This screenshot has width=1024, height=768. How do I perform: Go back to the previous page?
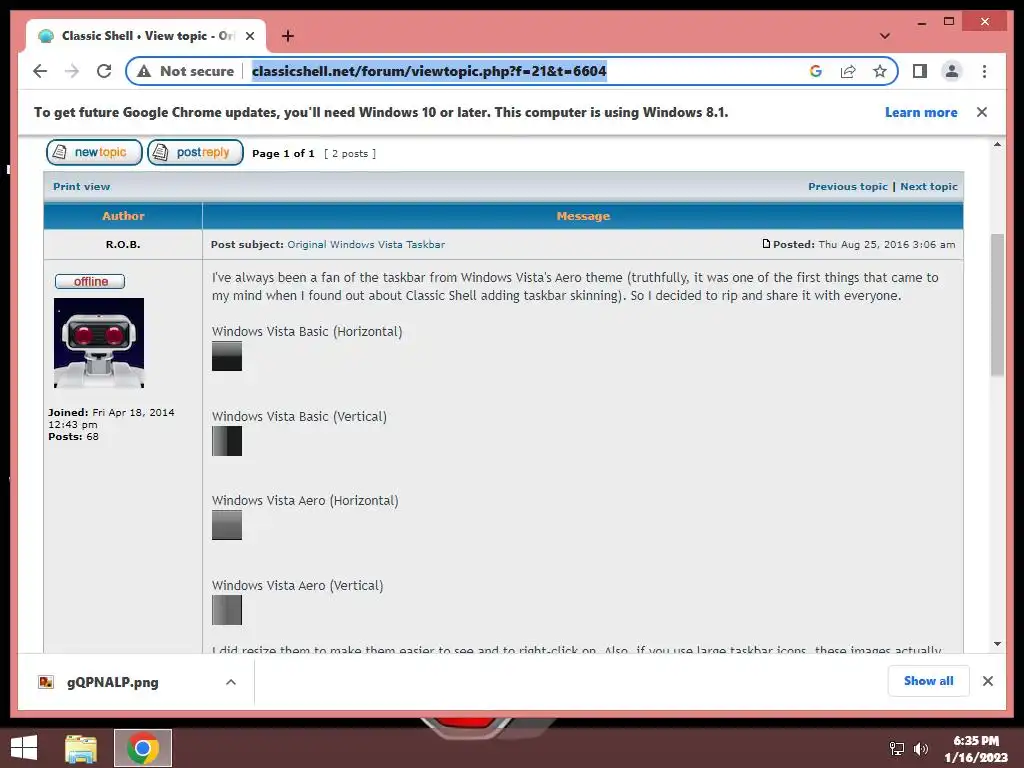[40, 71]
